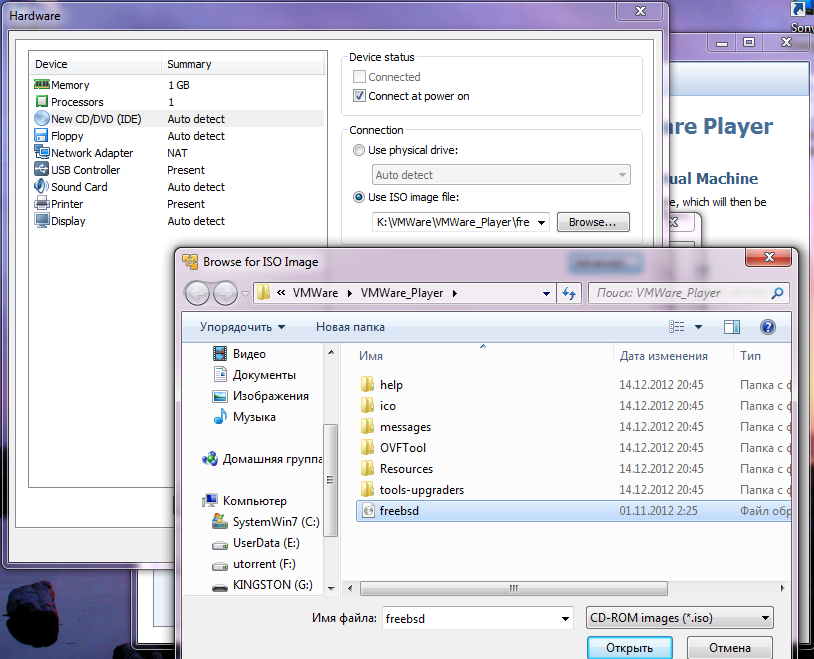This screenshot has width=814, height=659.
Task: Select the Processors device icon
Action: pyautogui.click(x=42, y=101)
